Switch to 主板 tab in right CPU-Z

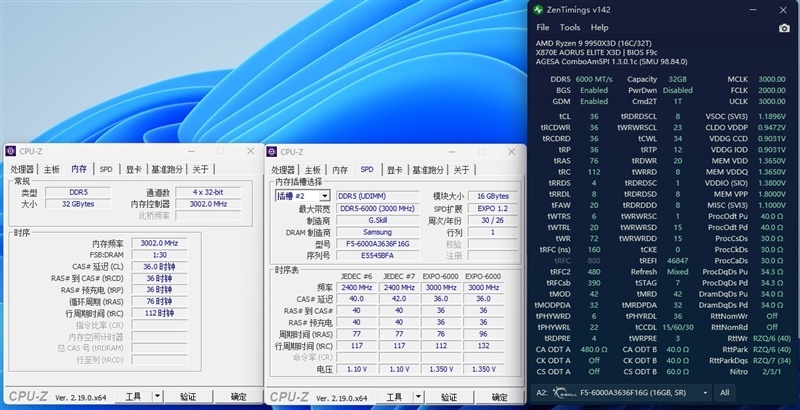[x=313, y=170]
